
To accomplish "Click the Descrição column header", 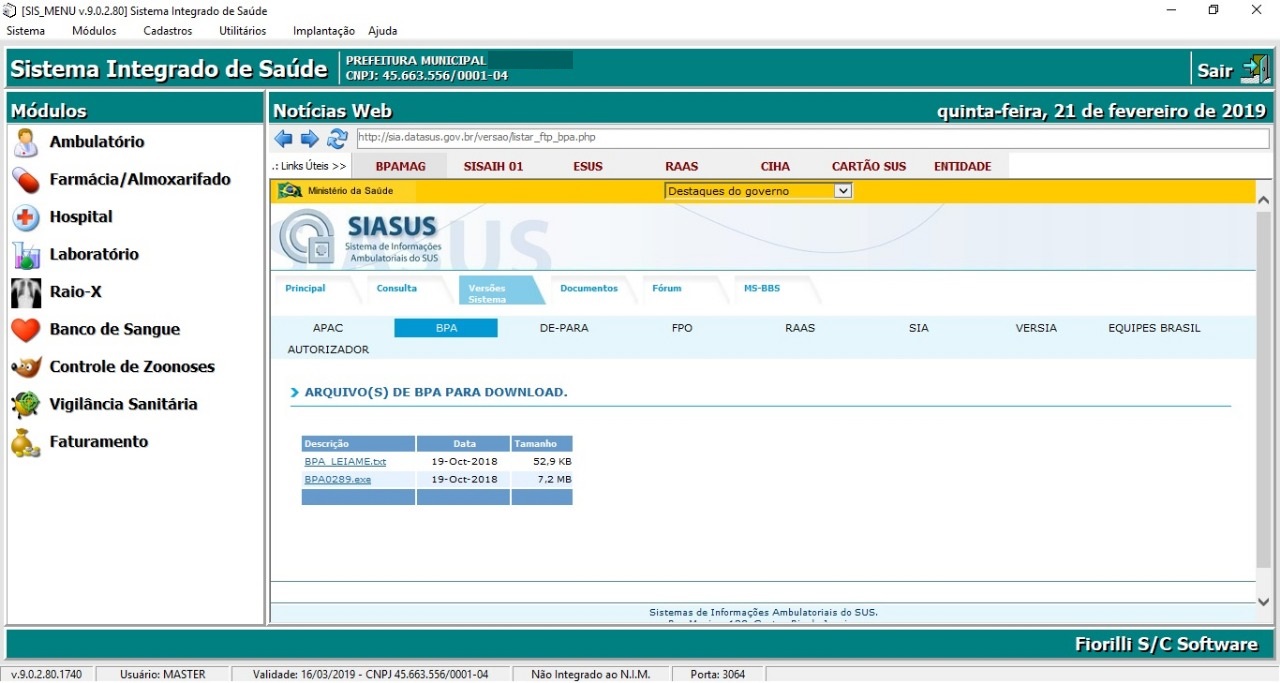I will [358, 443].
